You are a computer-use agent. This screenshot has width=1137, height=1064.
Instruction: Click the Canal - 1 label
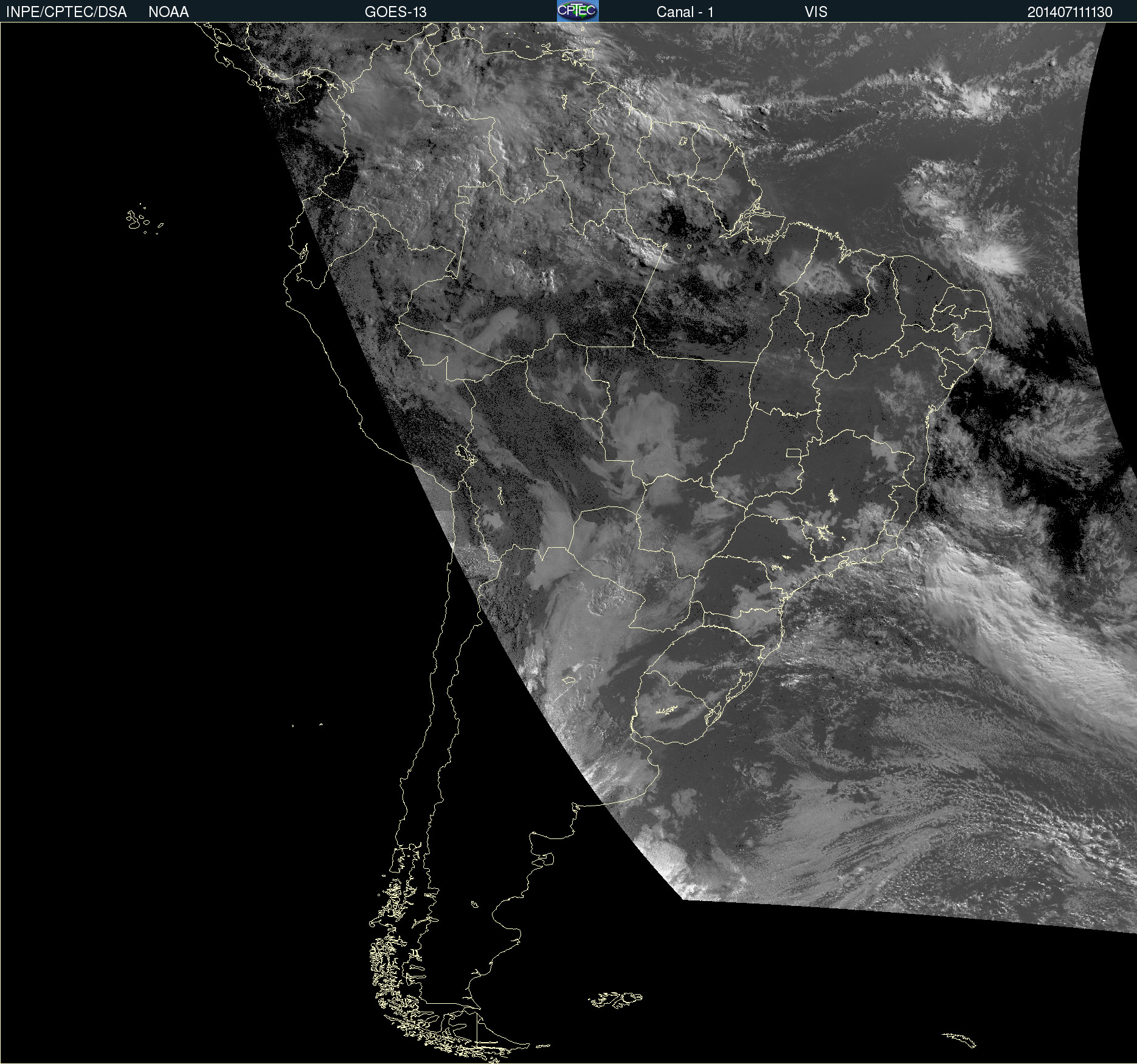685,12
